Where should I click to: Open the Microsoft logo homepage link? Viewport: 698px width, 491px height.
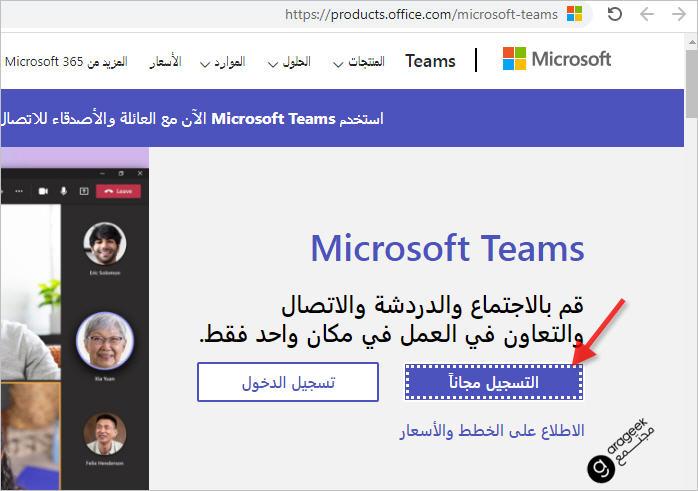pyautogui.click(x=557, y=59)
